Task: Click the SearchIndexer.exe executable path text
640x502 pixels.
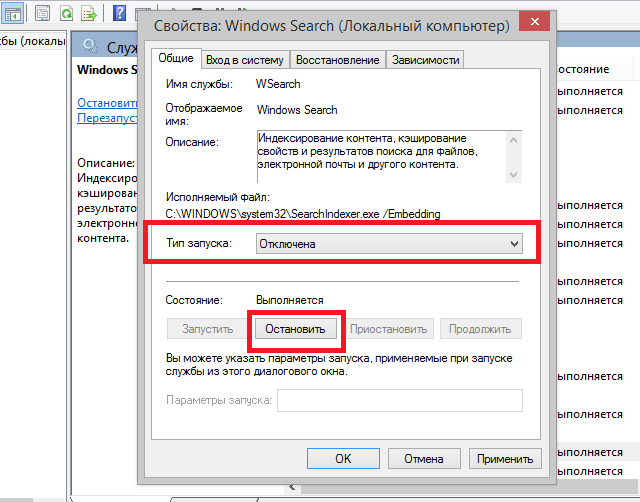Action: pyautogui.click(x=303, y=214)
